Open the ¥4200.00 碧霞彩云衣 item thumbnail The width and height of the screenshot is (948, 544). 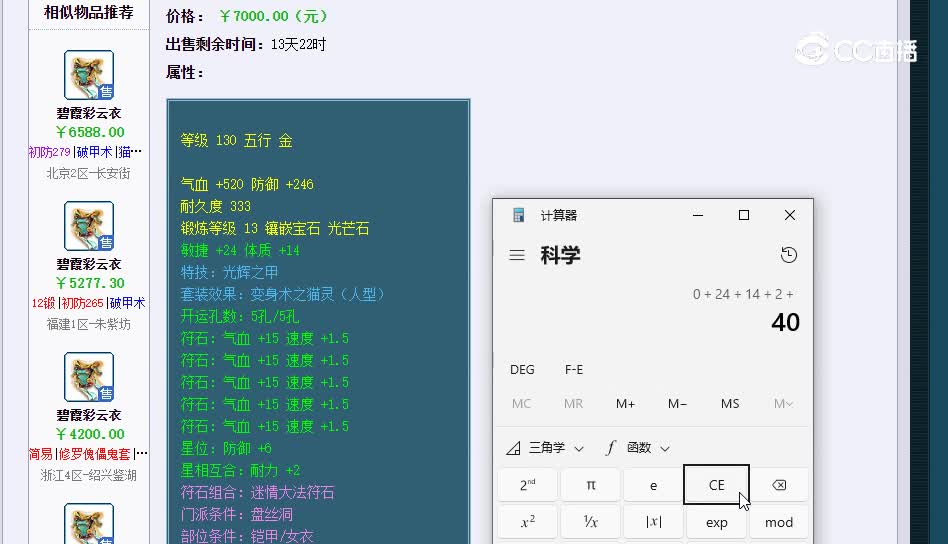click(89, 377)
